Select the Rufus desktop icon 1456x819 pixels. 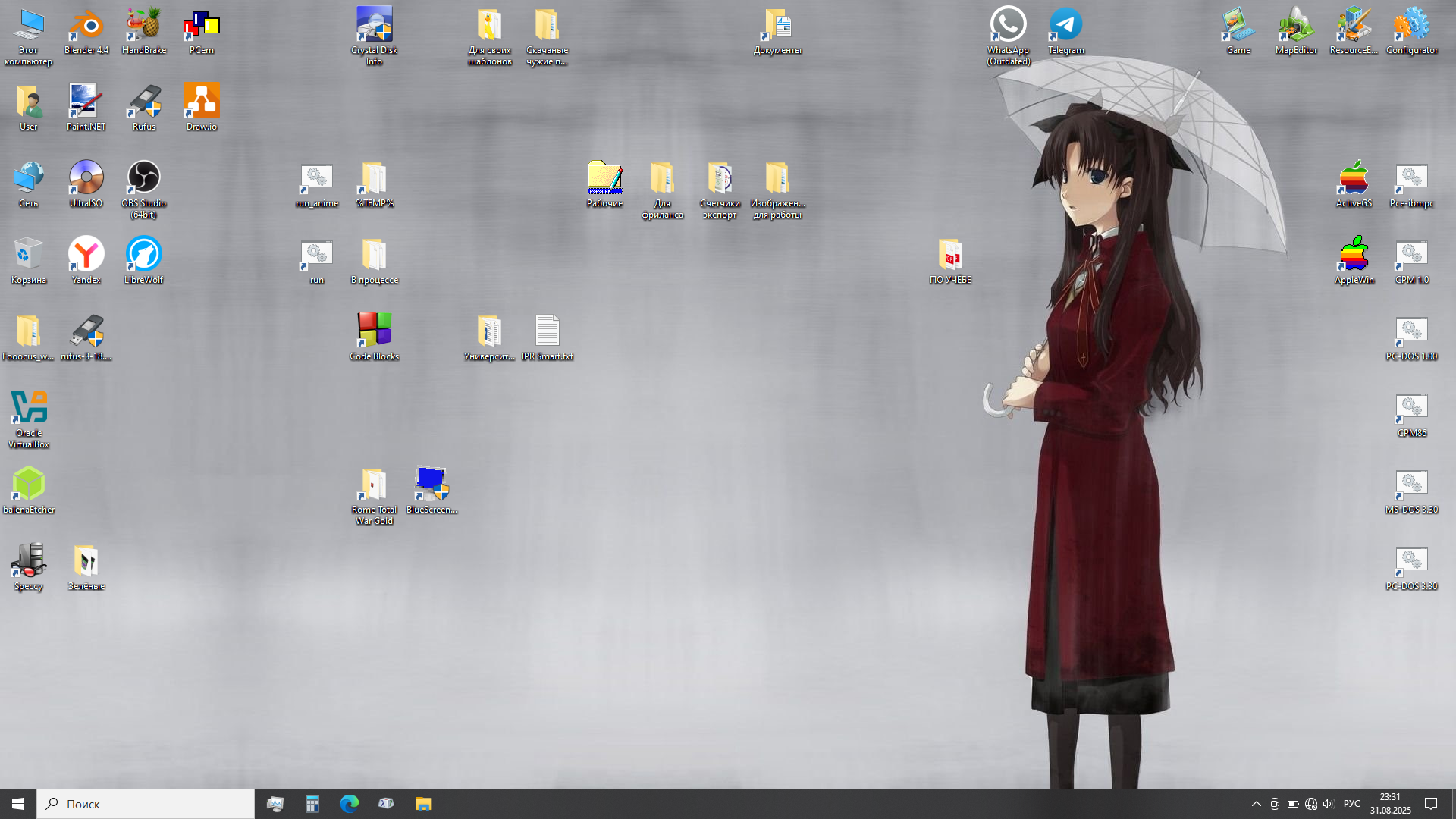143,108
